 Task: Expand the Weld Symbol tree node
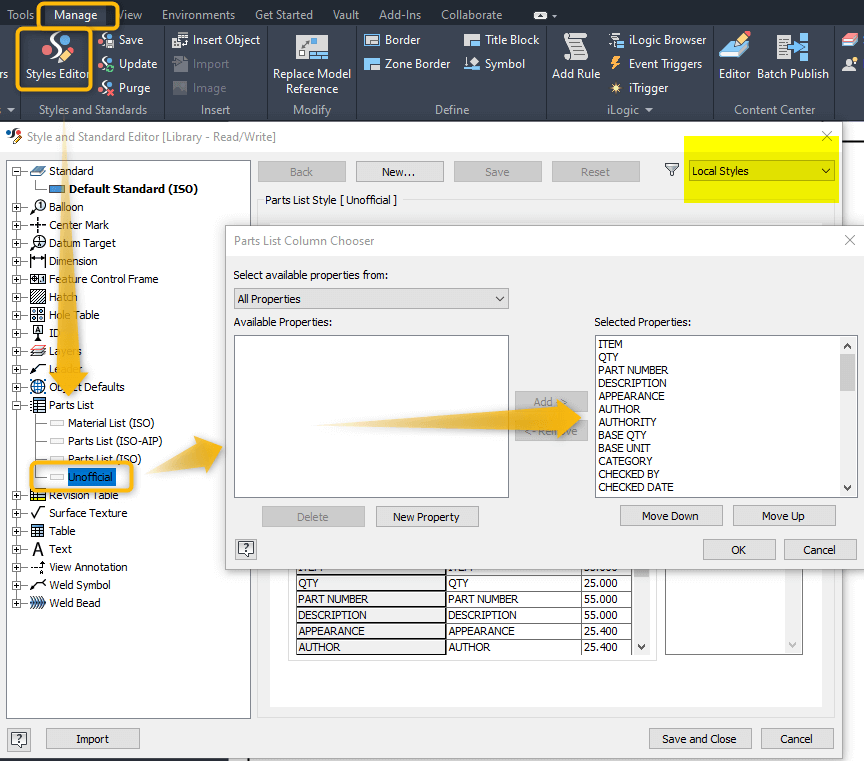coord(17,585)
